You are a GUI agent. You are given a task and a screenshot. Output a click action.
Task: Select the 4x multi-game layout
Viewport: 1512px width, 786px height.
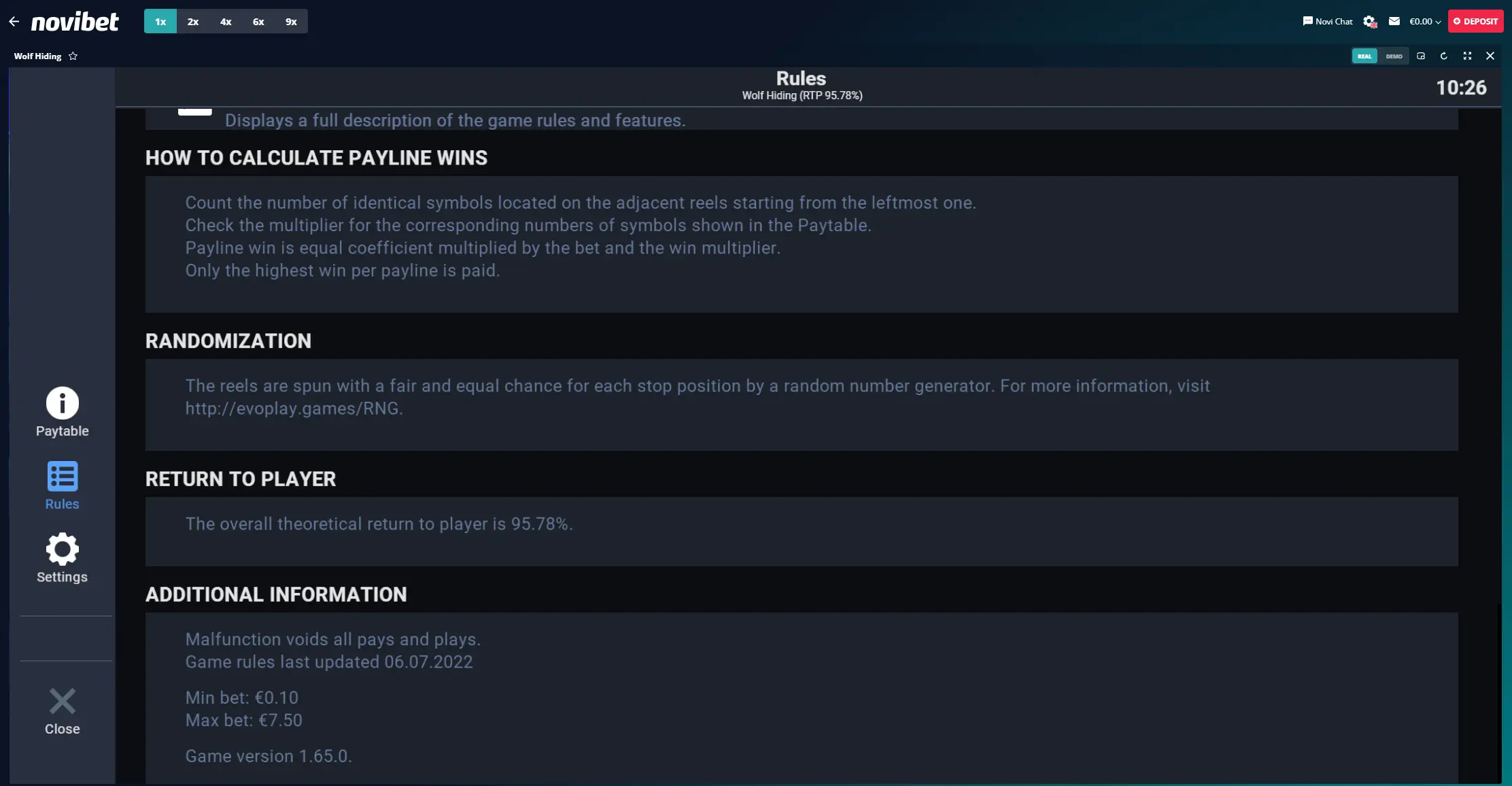click(226, 22)
